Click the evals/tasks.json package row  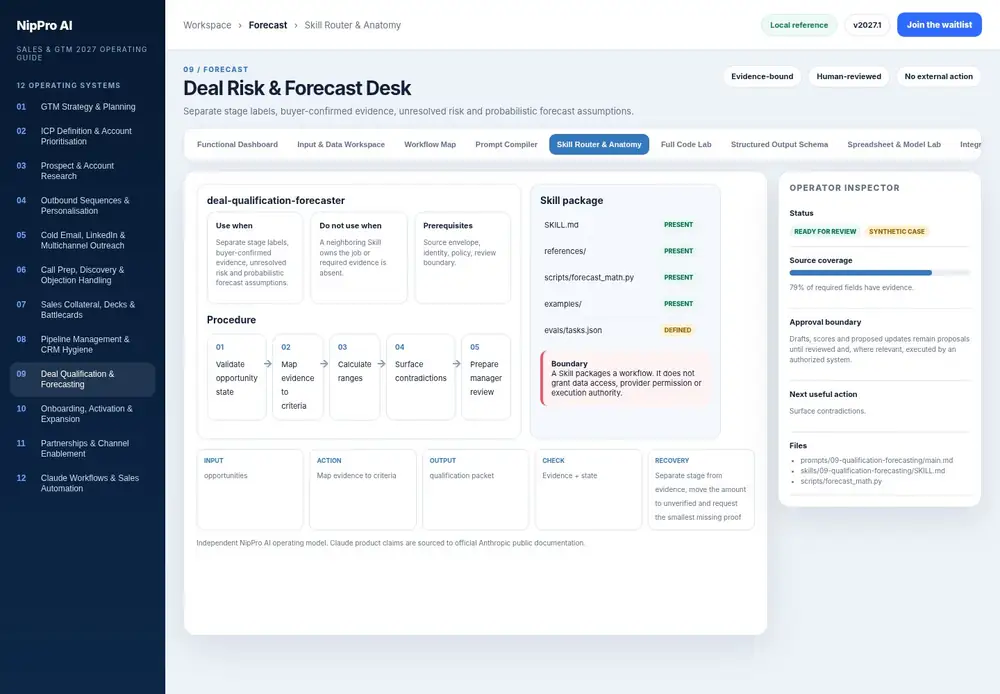click(625, 330)
